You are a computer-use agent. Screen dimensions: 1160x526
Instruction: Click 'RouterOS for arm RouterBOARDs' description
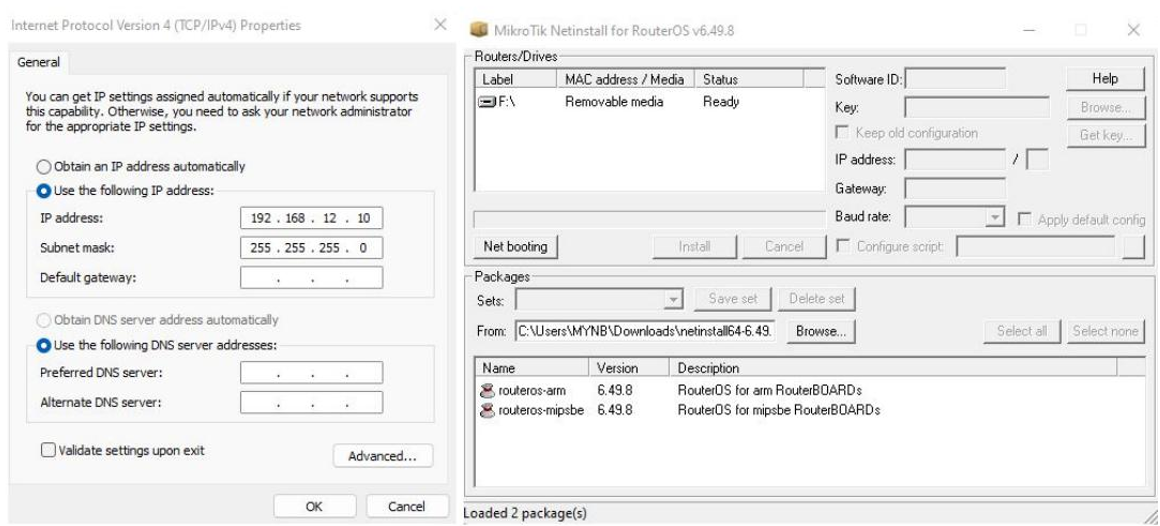click(770, 390)
